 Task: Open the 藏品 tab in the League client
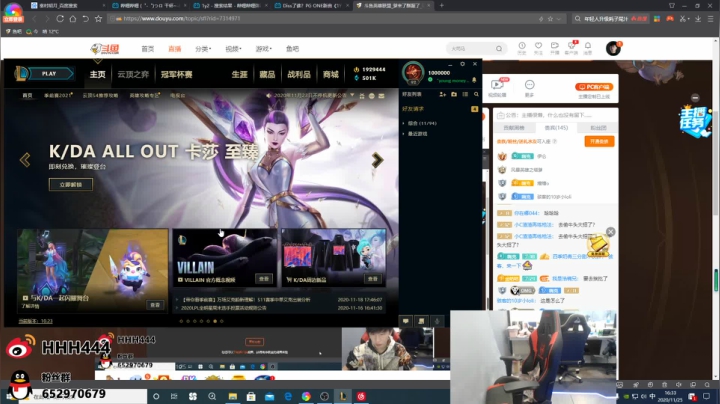pyautogui.click(x=267, y=74)
